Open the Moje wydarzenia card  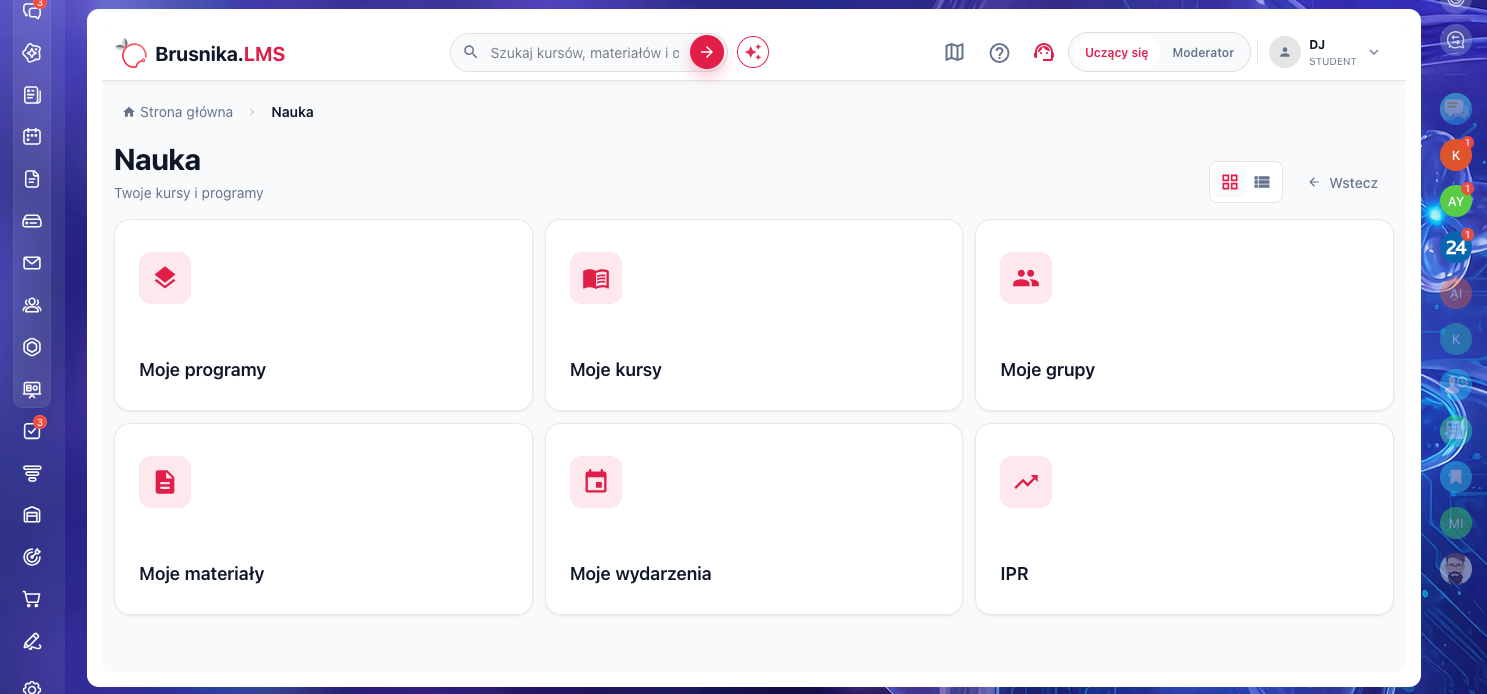754,519
